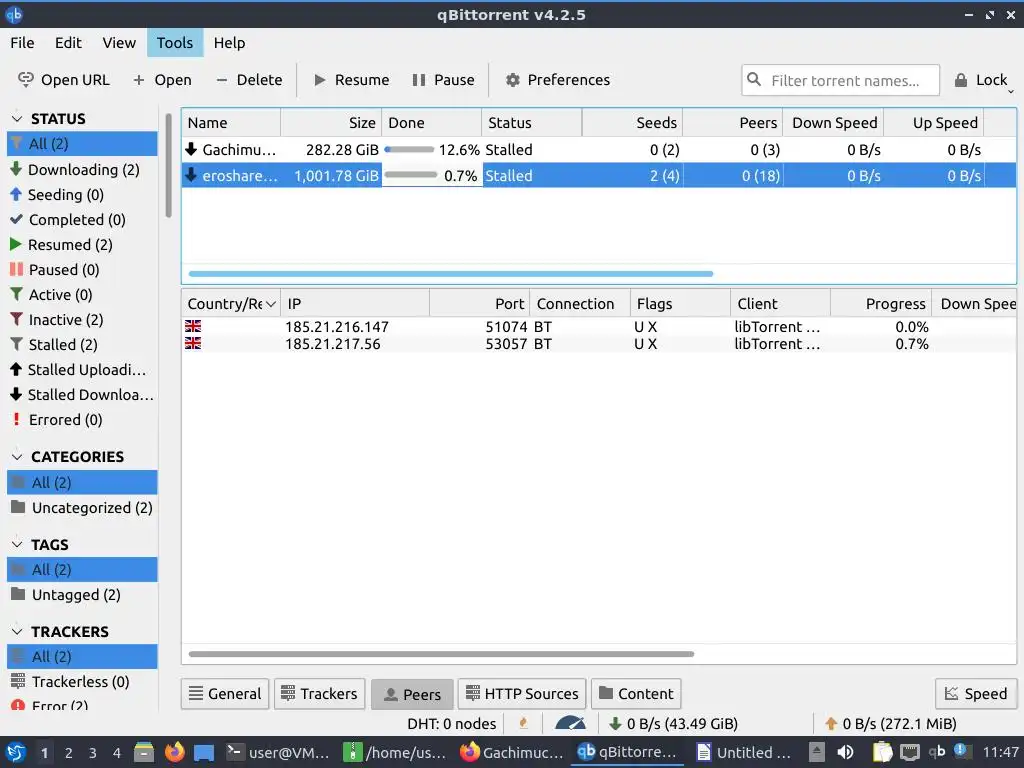This screenshot has height=768, width=1024.
Task: Switch to the Content tab
Action: pos(636,694)
